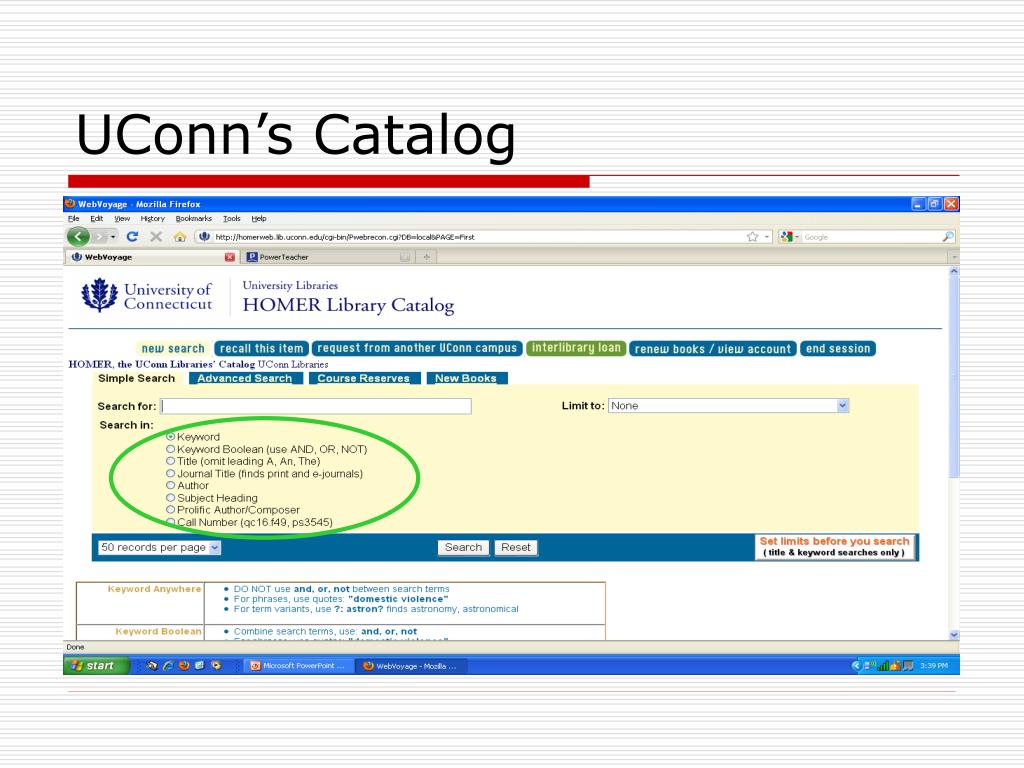This screenshot has height=768, width=1024.
Task: Launch Firefox from quick launch icon
Action: [184, 665]
